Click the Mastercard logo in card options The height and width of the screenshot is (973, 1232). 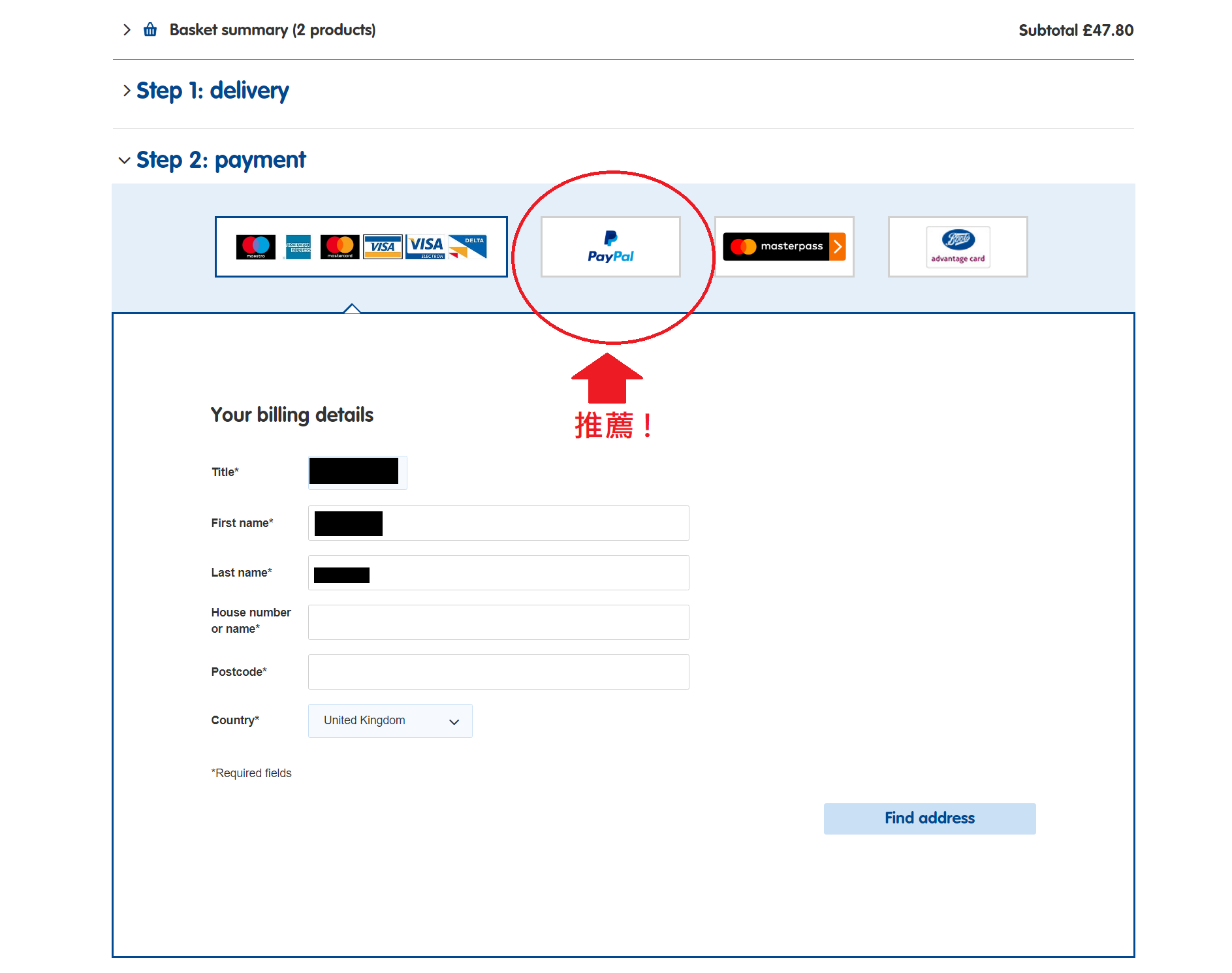click(340, 247)
